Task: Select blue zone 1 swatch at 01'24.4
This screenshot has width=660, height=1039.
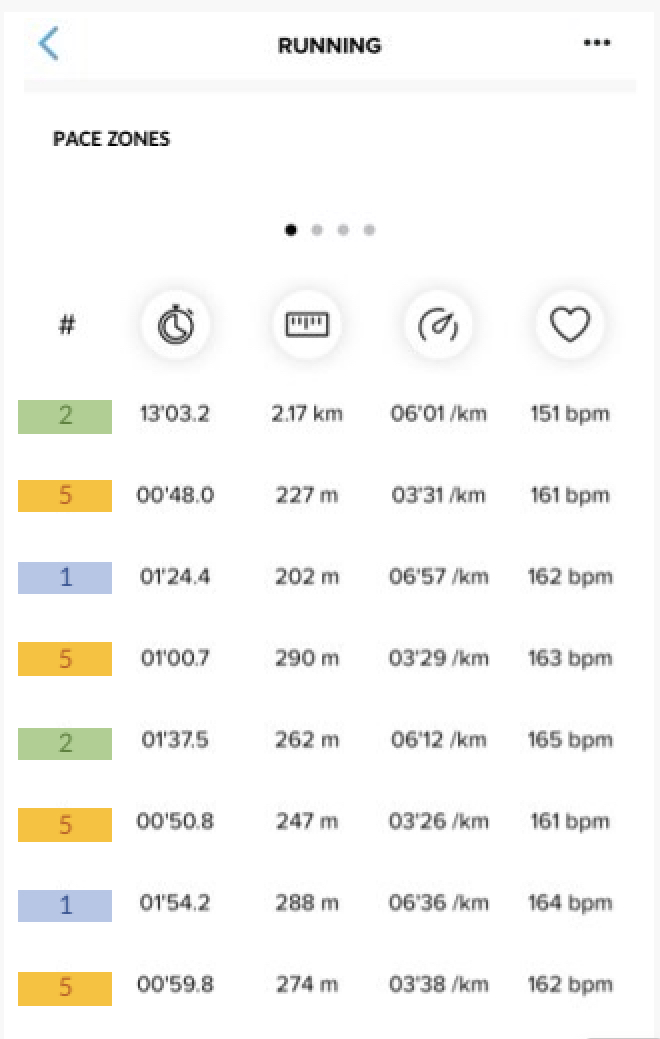Action: point(65,578)
